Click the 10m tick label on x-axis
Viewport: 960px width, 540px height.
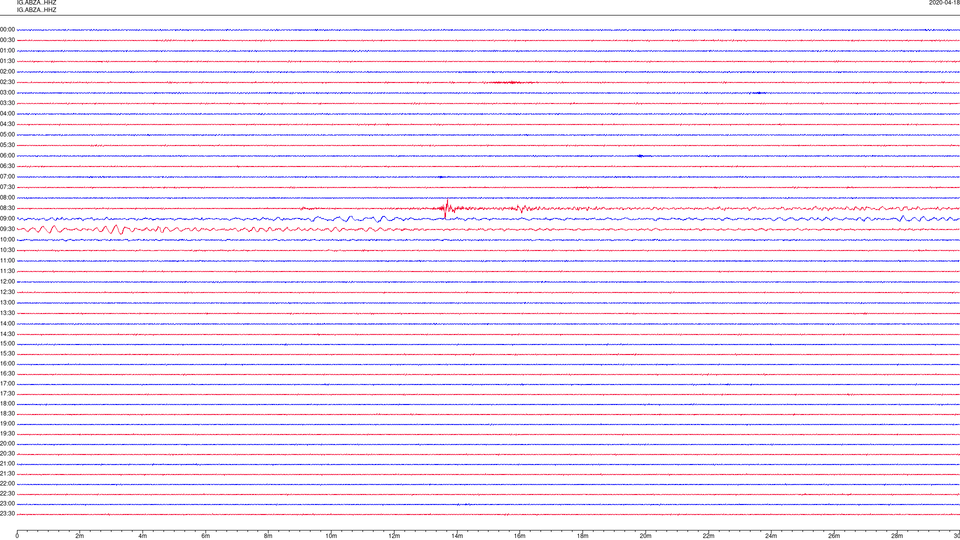331,536
